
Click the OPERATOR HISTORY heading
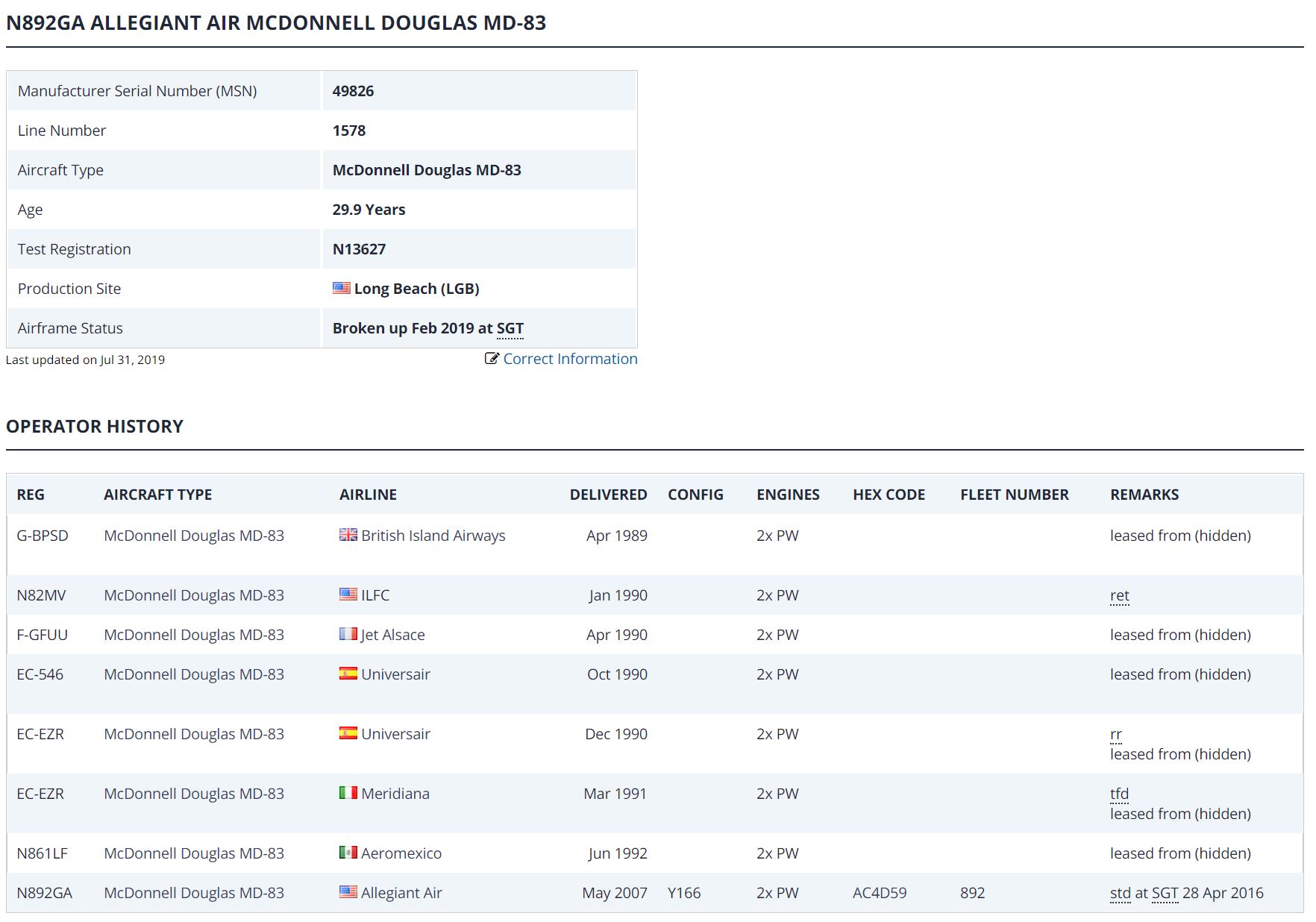coord(95,426)
